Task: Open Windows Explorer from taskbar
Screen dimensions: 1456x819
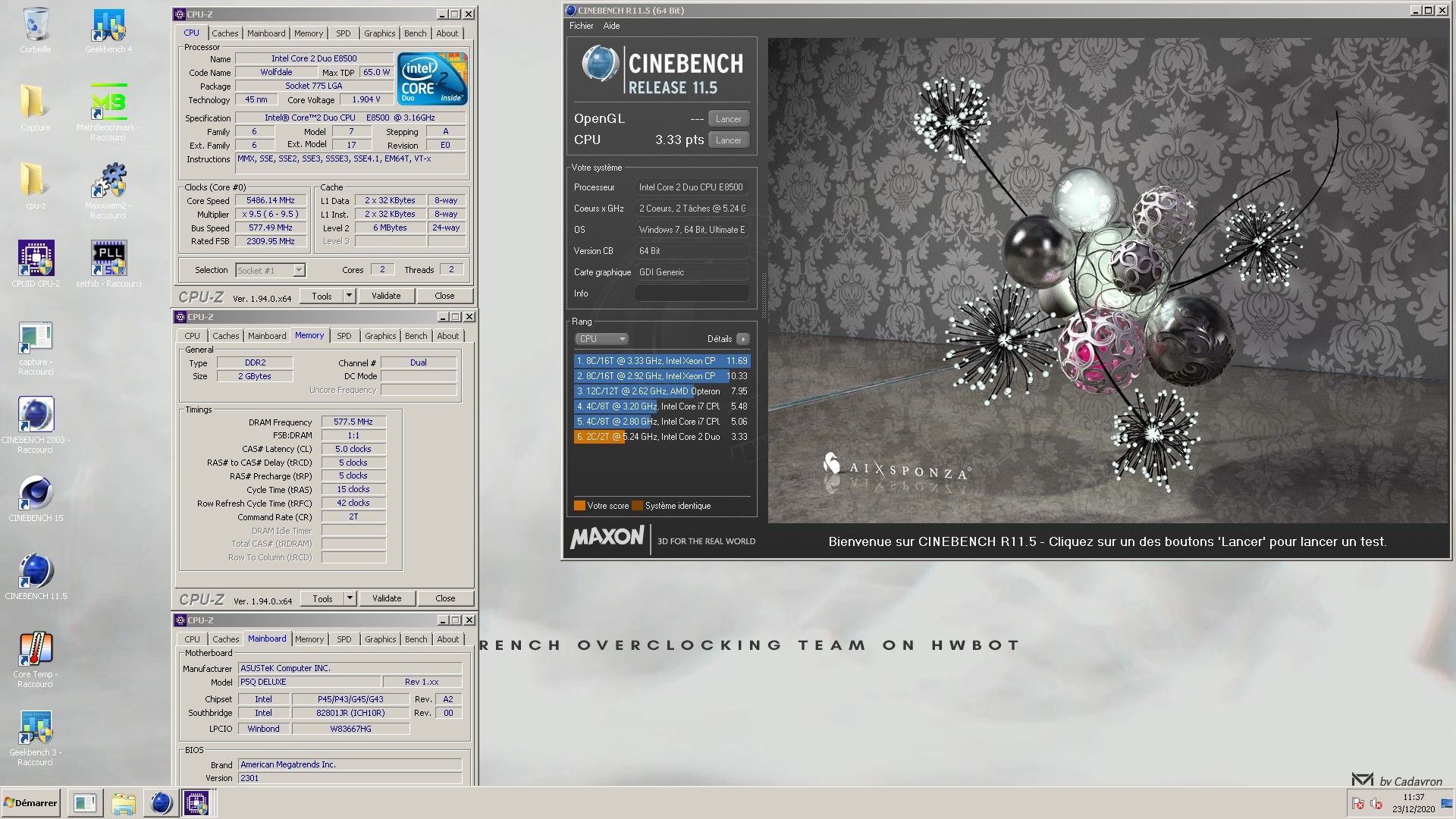Action: tap(123, 803)
